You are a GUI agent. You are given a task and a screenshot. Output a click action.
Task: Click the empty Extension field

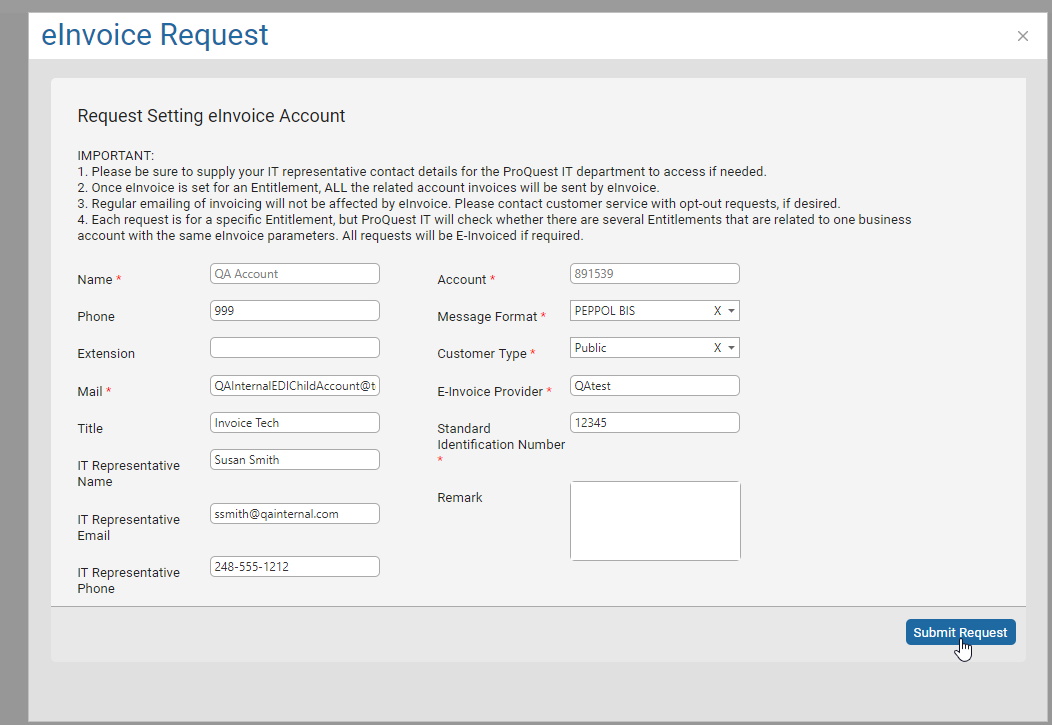294,347
